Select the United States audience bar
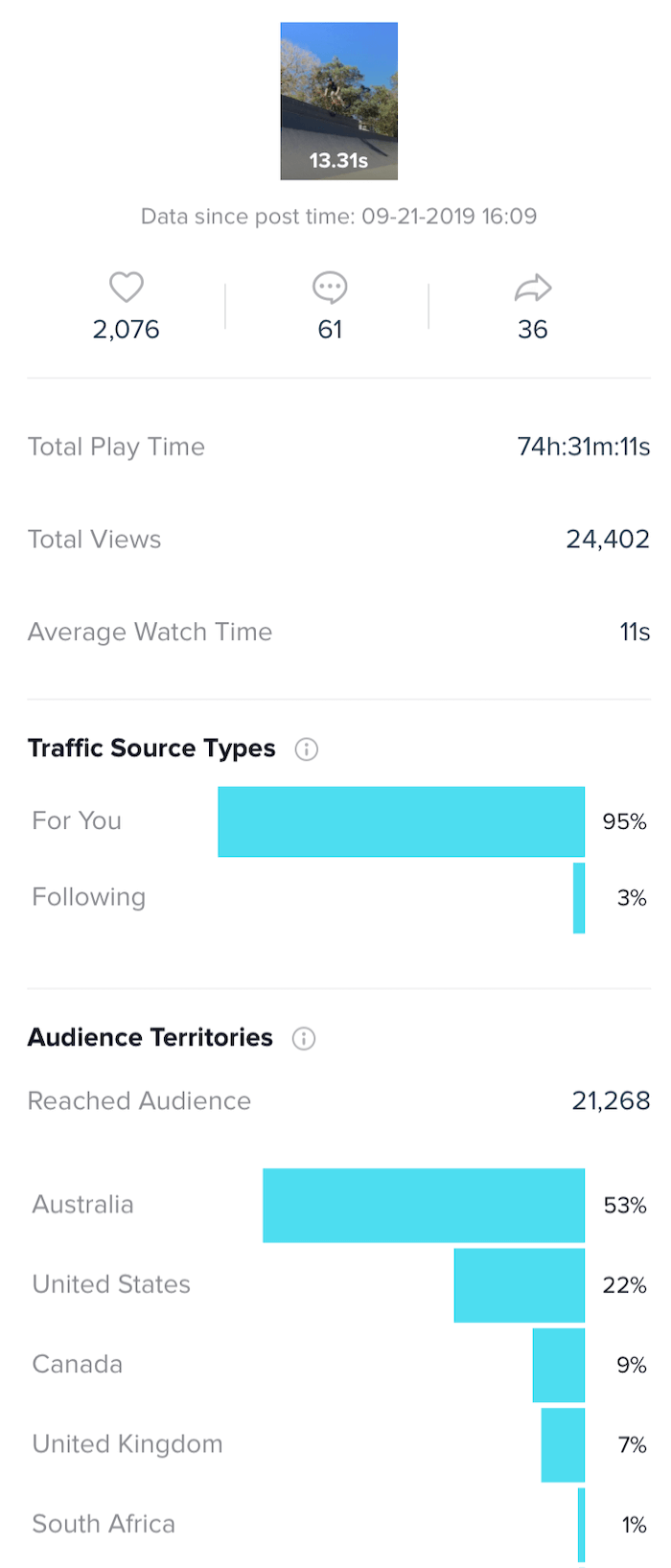Image resolution: width=671 pixels, height=1568 pixels. 519,1285
